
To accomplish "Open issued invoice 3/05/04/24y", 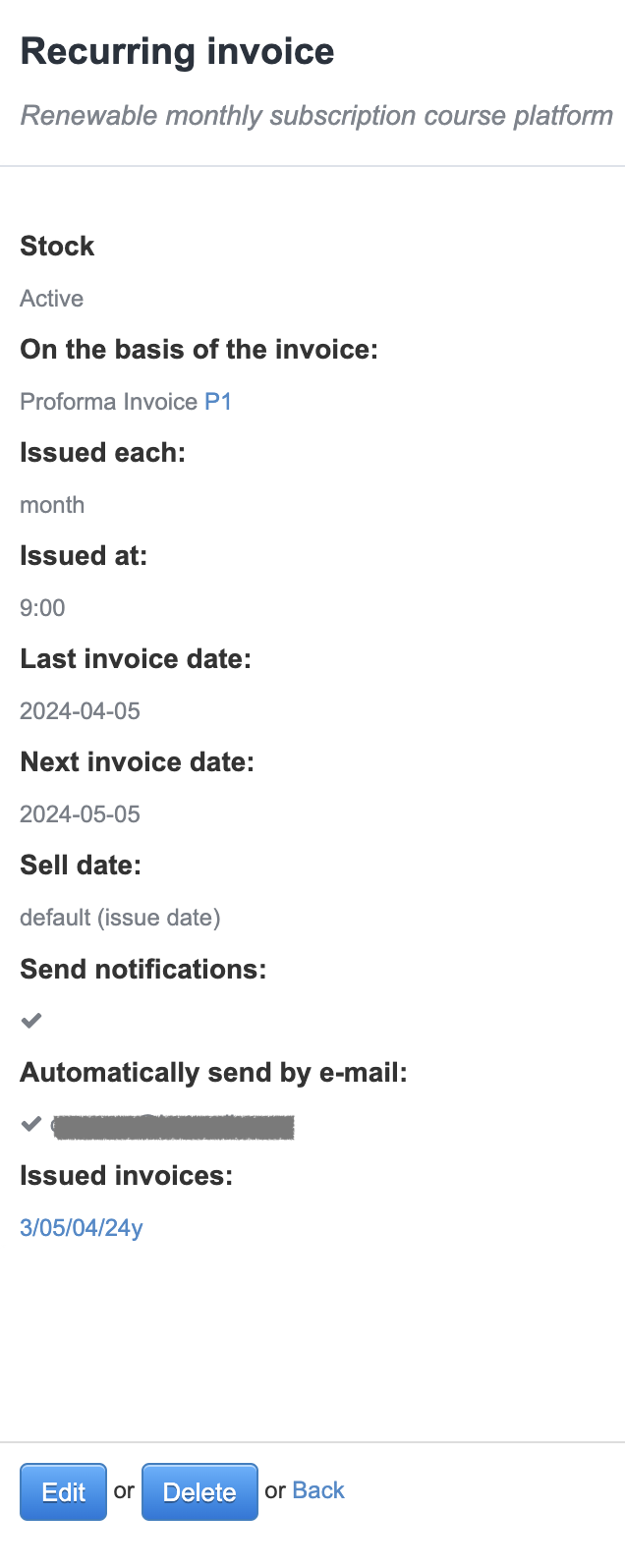I will point(82,1228).
